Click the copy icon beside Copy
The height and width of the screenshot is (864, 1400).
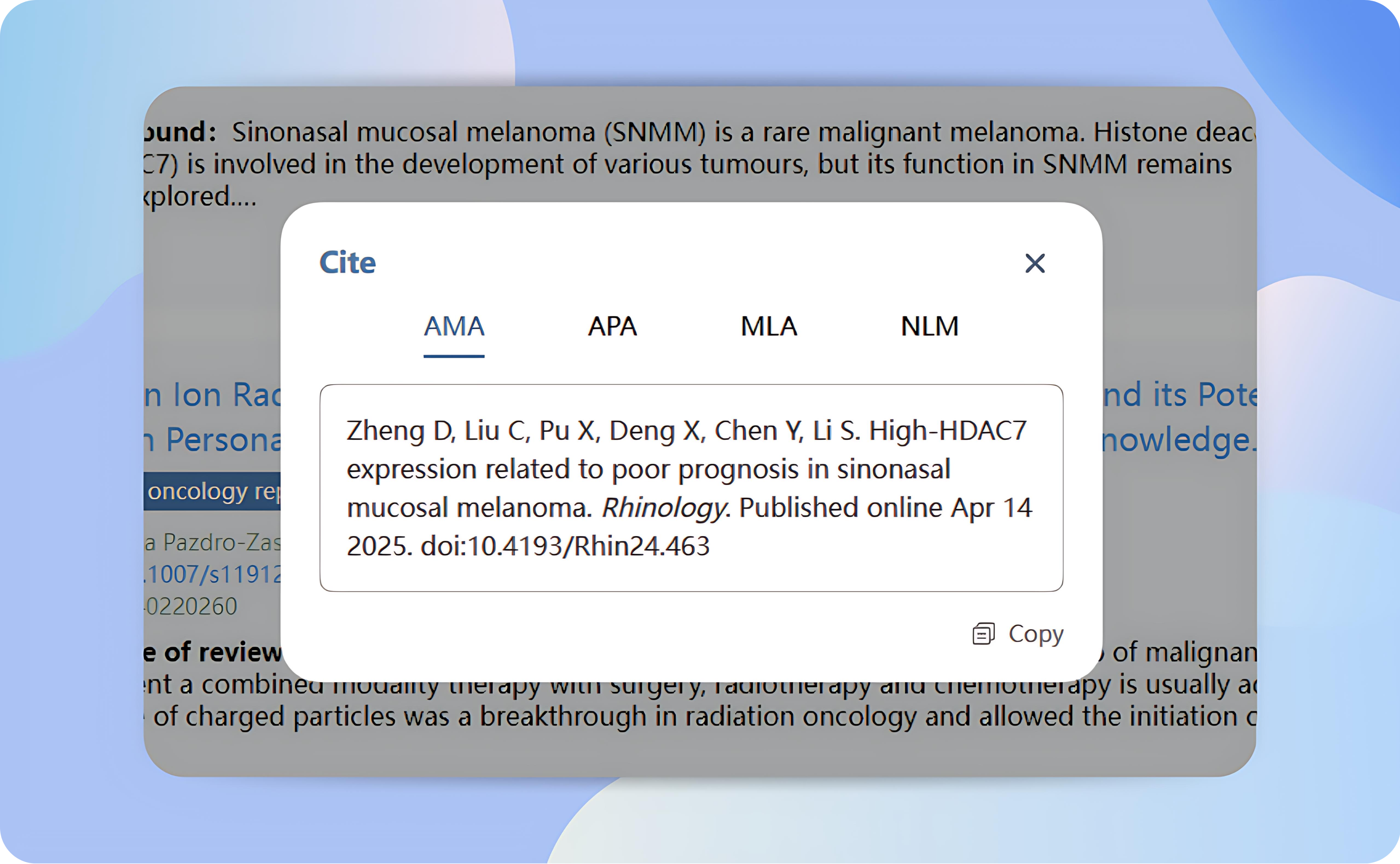click(x=984, y=634)
